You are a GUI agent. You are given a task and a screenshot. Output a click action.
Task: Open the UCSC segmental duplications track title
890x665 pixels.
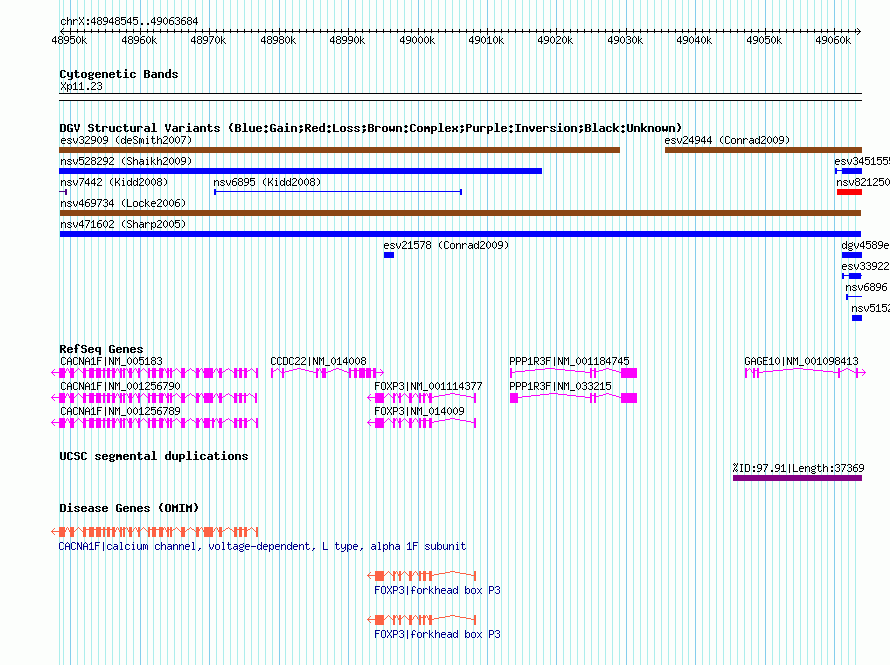pos(154,456)
